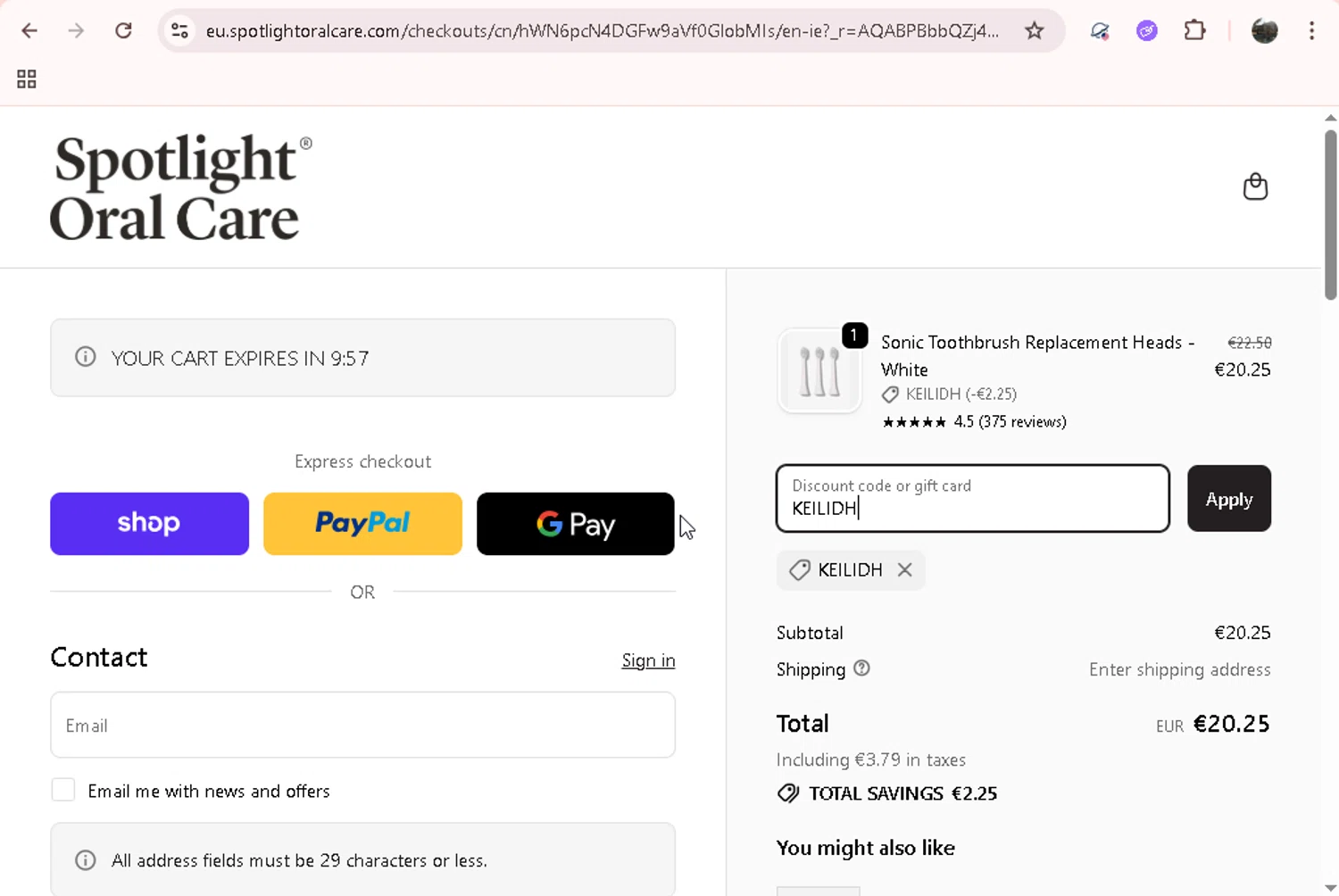
Task: Click the Shipping help question mark icon
Action: [x=861, y=668]
